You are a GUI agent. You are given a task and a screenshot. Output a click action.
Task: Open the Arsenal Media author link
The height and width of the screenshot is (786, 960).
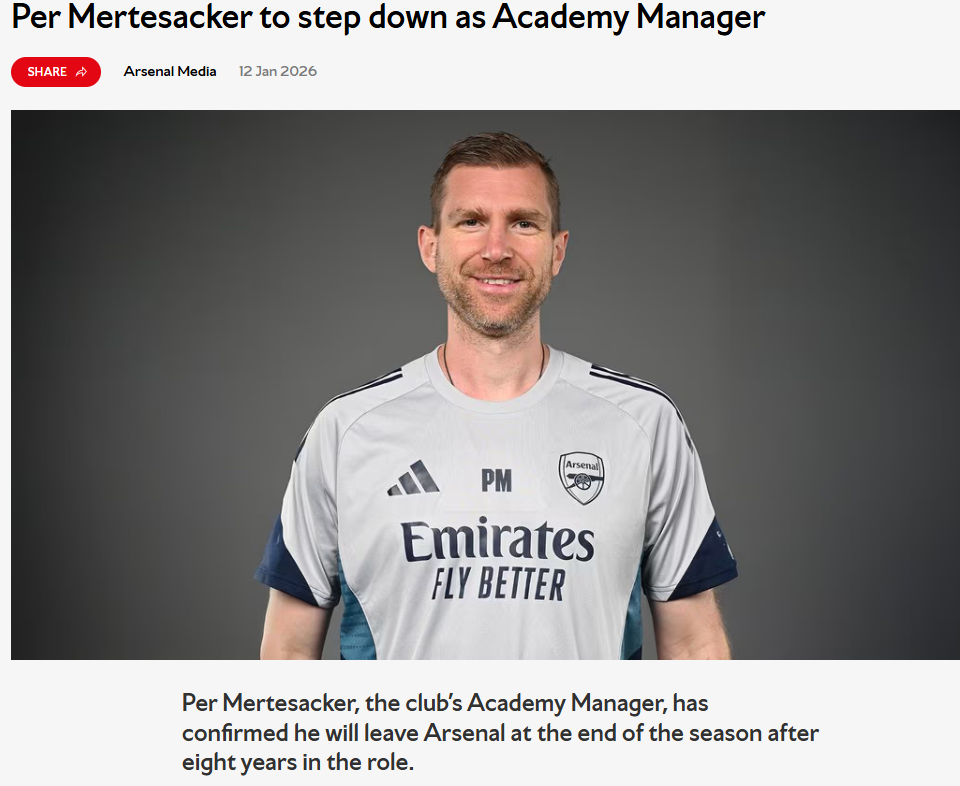(170, 71)
